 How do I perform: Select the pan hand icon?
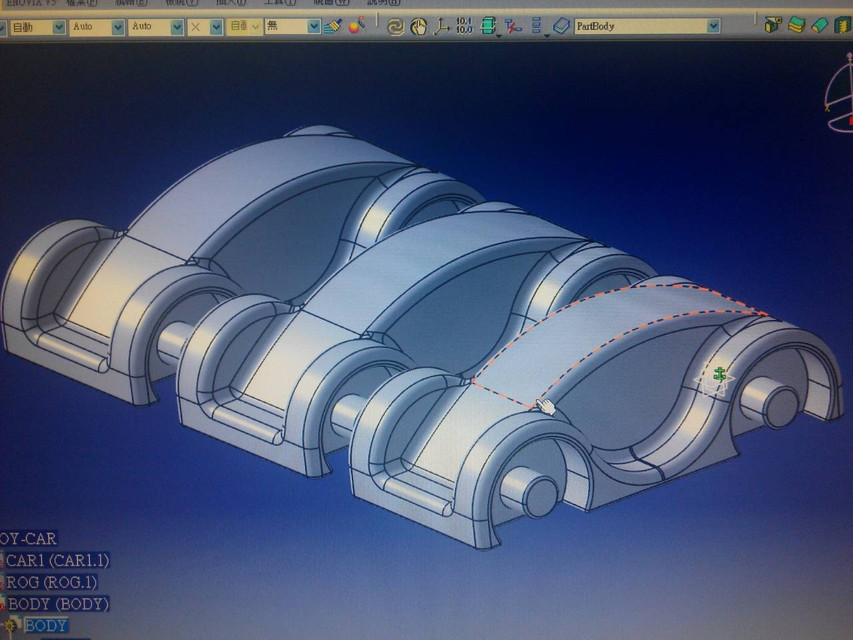coord(418,27)
